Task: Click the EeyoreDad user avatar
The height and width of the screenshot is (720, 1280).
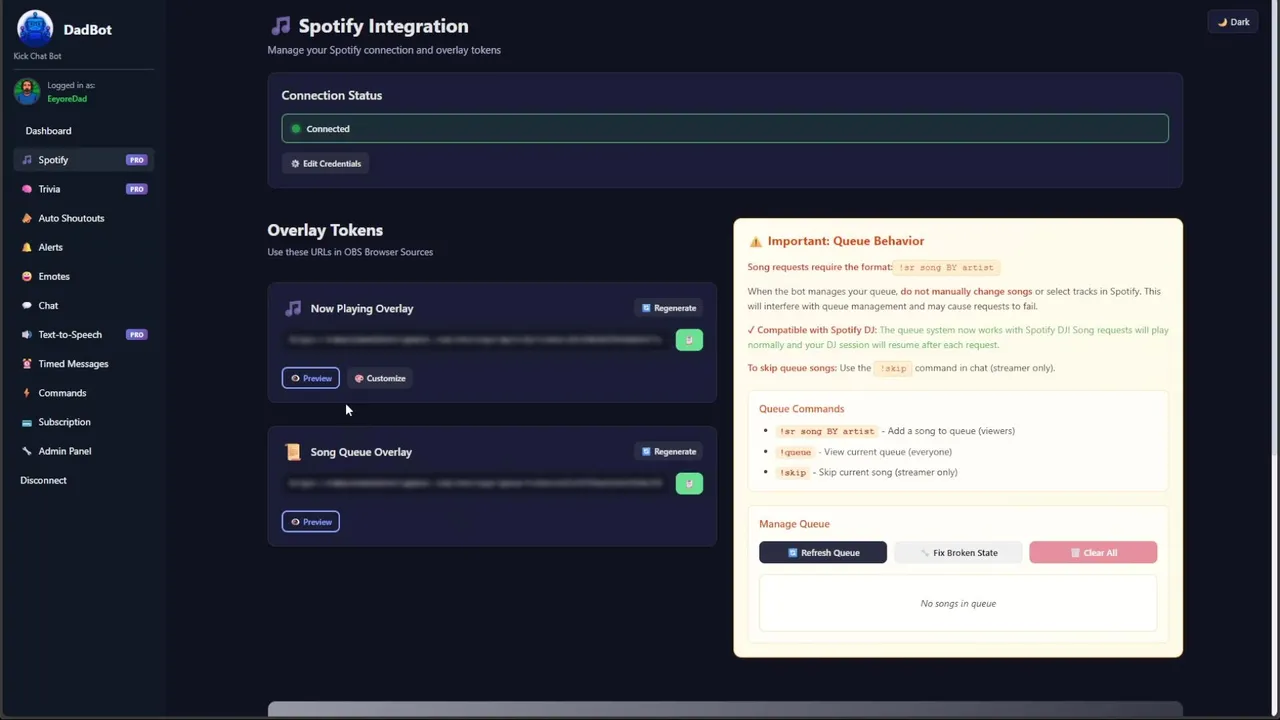Action: (x=27, y=92)
